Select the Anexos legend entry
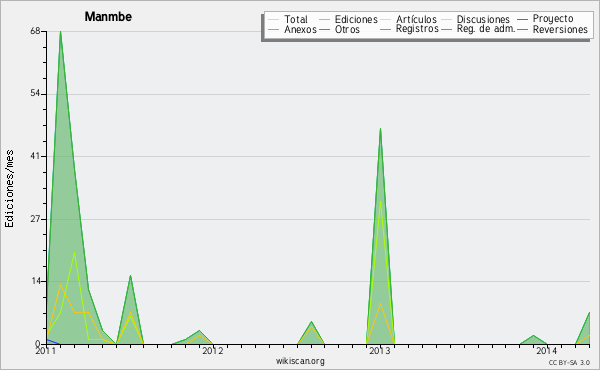This screenshot has width=600, height=370. tap(293, 29)
